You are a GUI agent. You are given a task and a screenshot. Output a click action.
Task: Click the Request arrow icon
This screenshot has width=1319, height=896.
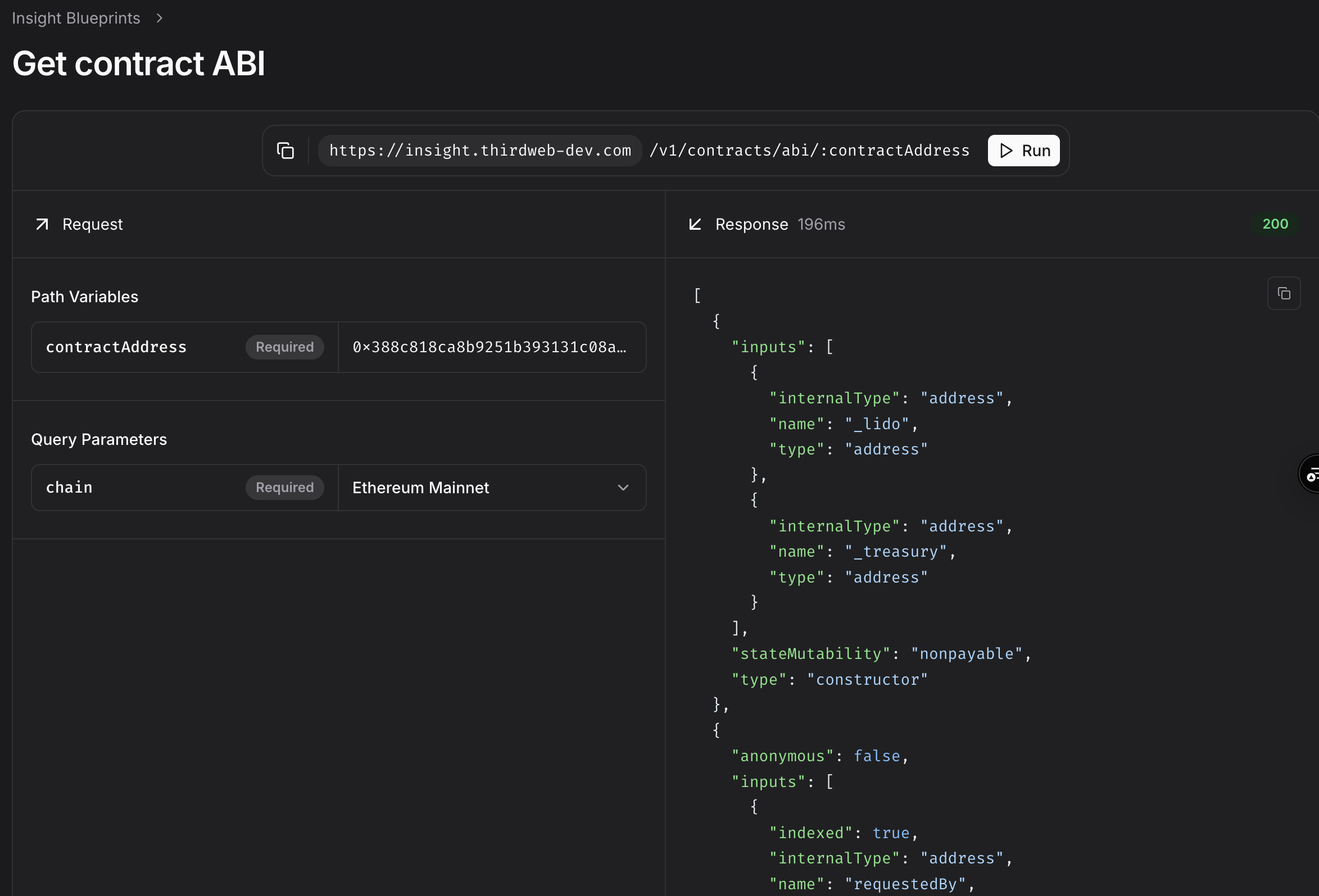42,224
